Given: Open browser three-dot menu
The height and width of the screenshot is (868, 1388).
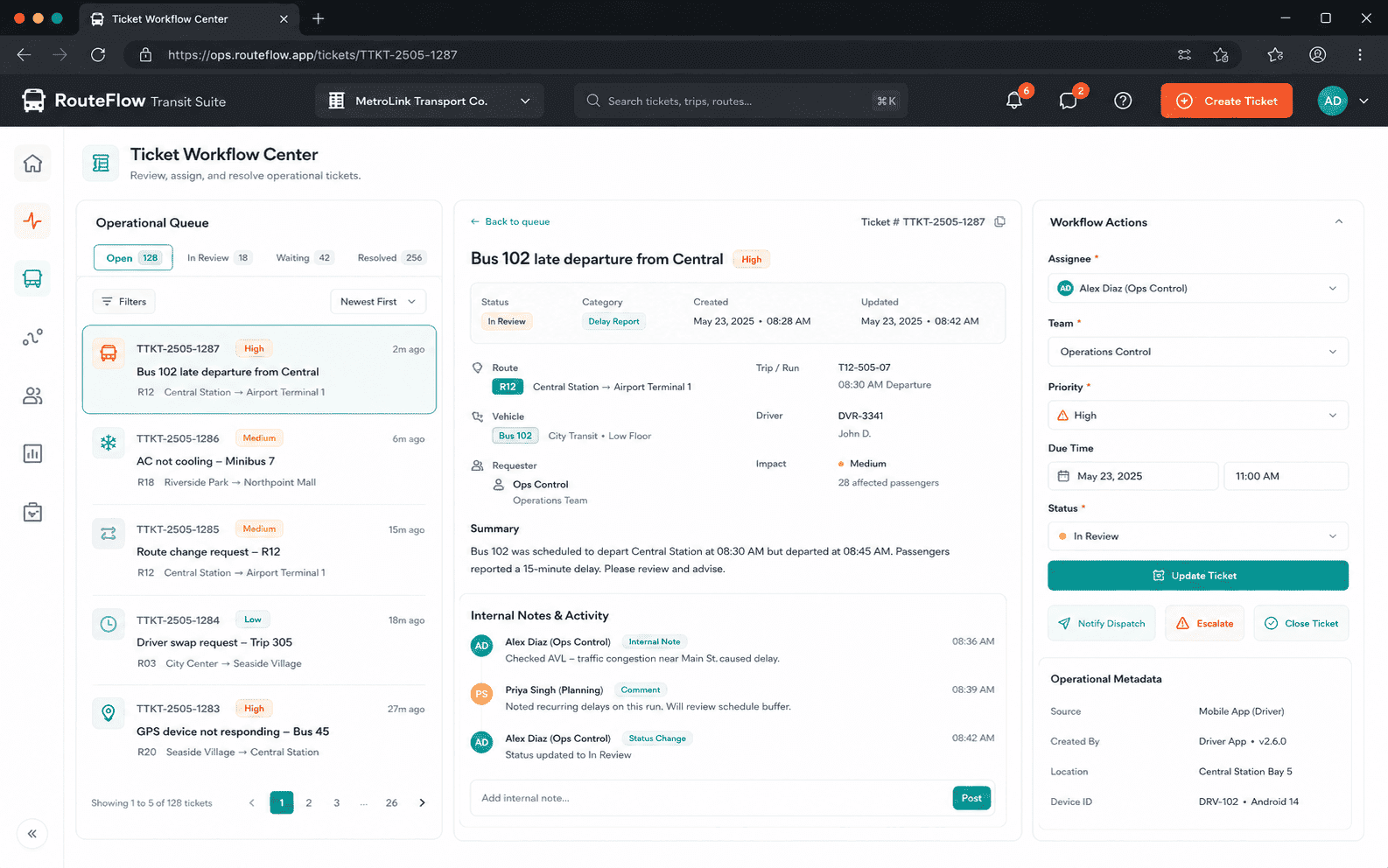Looking at the screenshot, I should (x=1359, y=54).
